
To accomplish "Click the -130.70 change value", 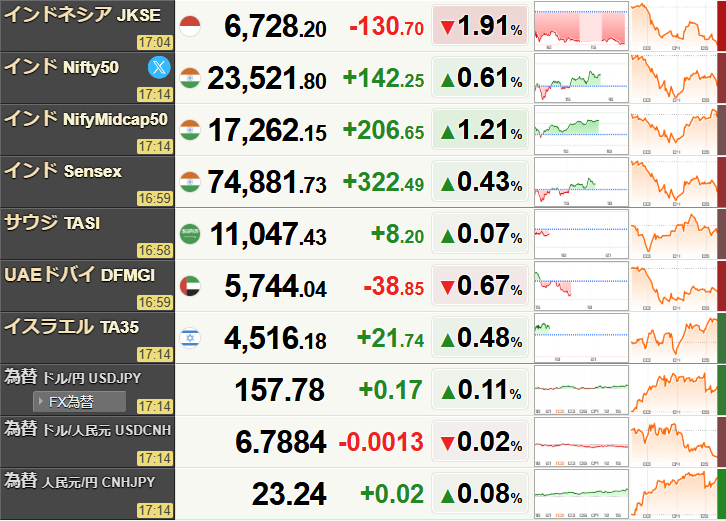I will (387, 26).
